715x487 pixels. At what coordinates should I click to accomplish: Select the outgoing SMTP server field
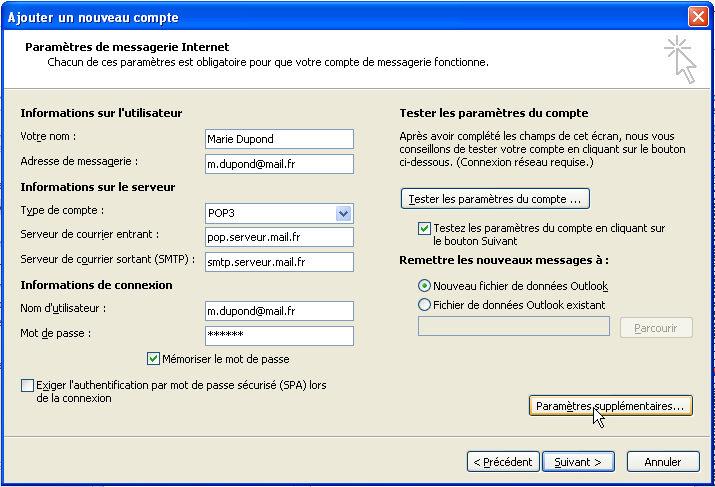coord(279,262)
